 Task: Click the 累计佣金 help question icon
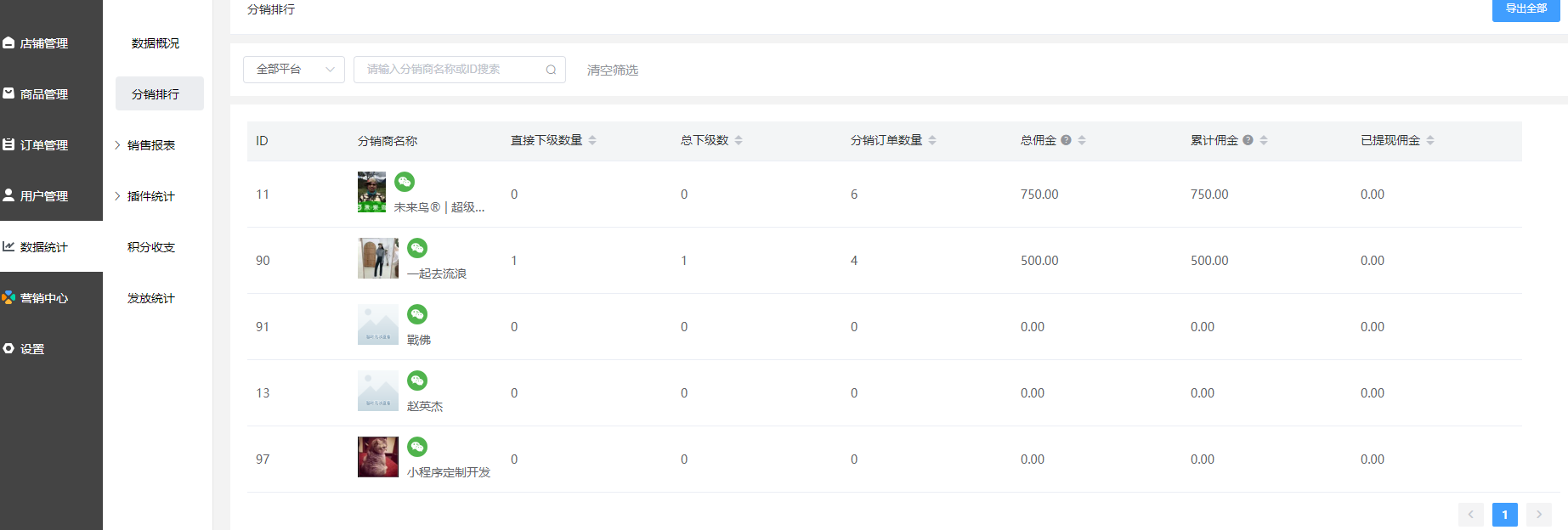click(x=1248, y=140)
